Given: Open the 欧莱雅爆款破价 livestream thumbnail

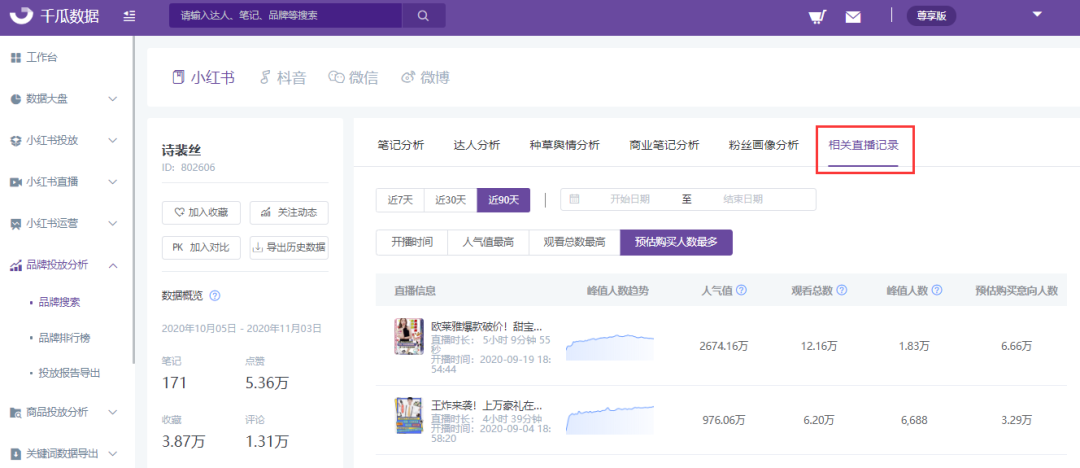Looking at the screenshot, I should coord(408,336).
